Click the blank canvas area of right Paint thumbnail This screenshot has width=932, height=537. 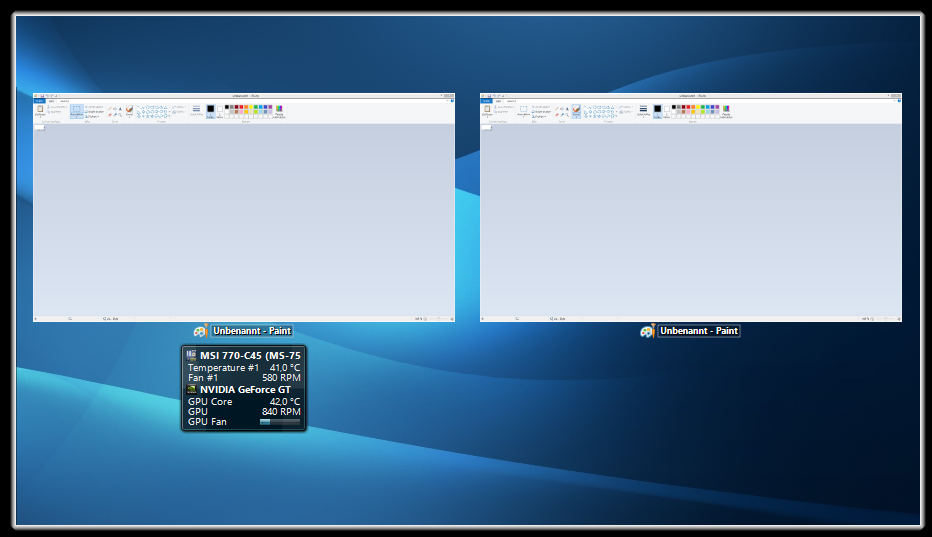point(690,220)
